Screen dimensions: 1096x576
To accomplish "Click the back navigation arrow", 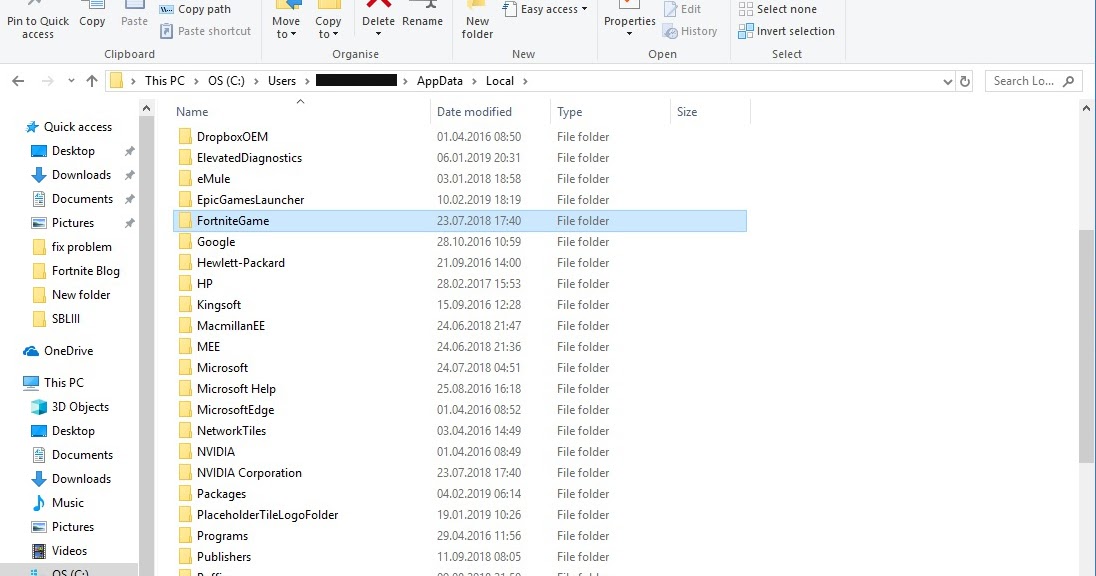I will 18,81.
